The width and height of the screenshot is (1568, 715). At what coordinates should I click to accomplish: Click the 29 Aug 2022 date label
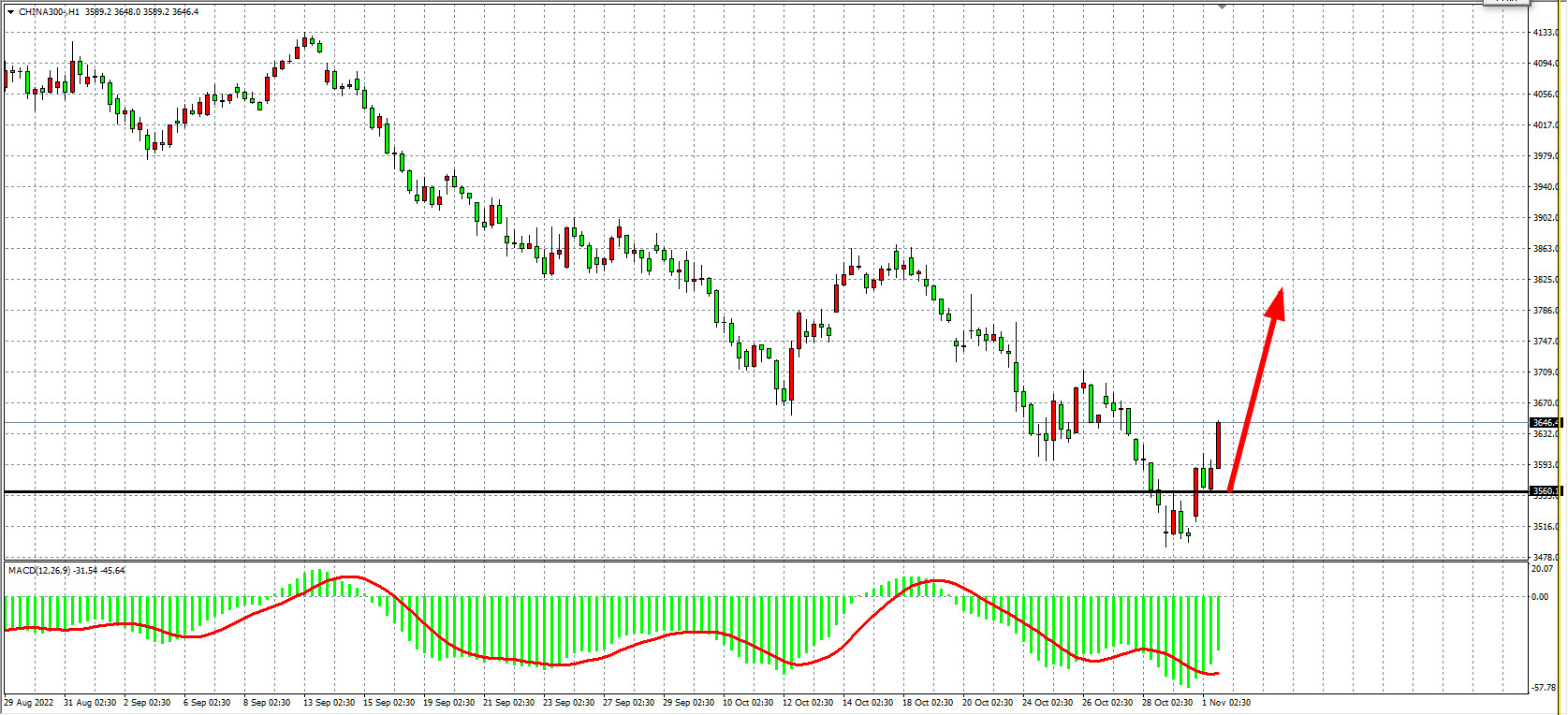coord(29,703)
